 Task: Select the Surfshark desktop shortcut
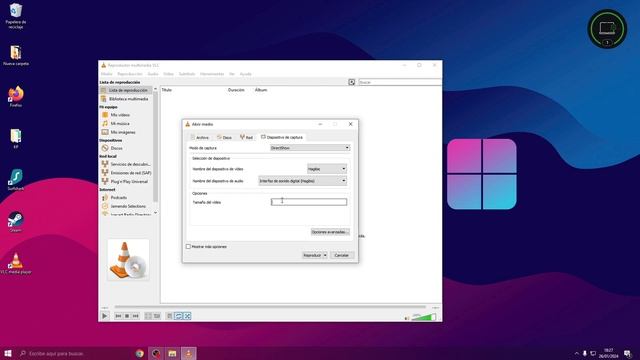point(16,180)
